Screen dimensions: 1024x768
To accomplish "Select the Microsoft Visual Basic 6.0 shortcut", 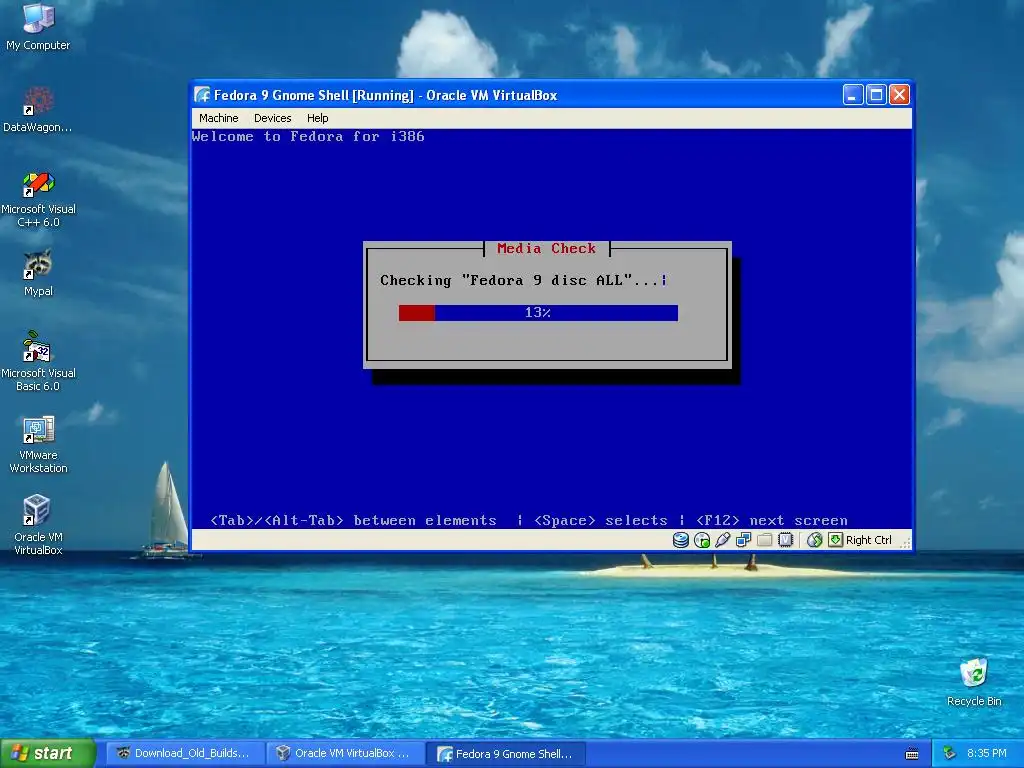I will coord(38,361).
